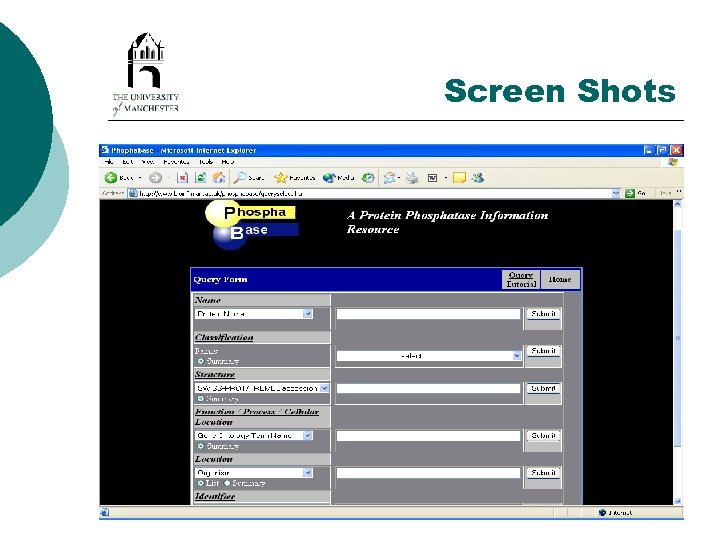The image size is (720, 540).
Task: Select Summary radio under Location
Action: 227,483
